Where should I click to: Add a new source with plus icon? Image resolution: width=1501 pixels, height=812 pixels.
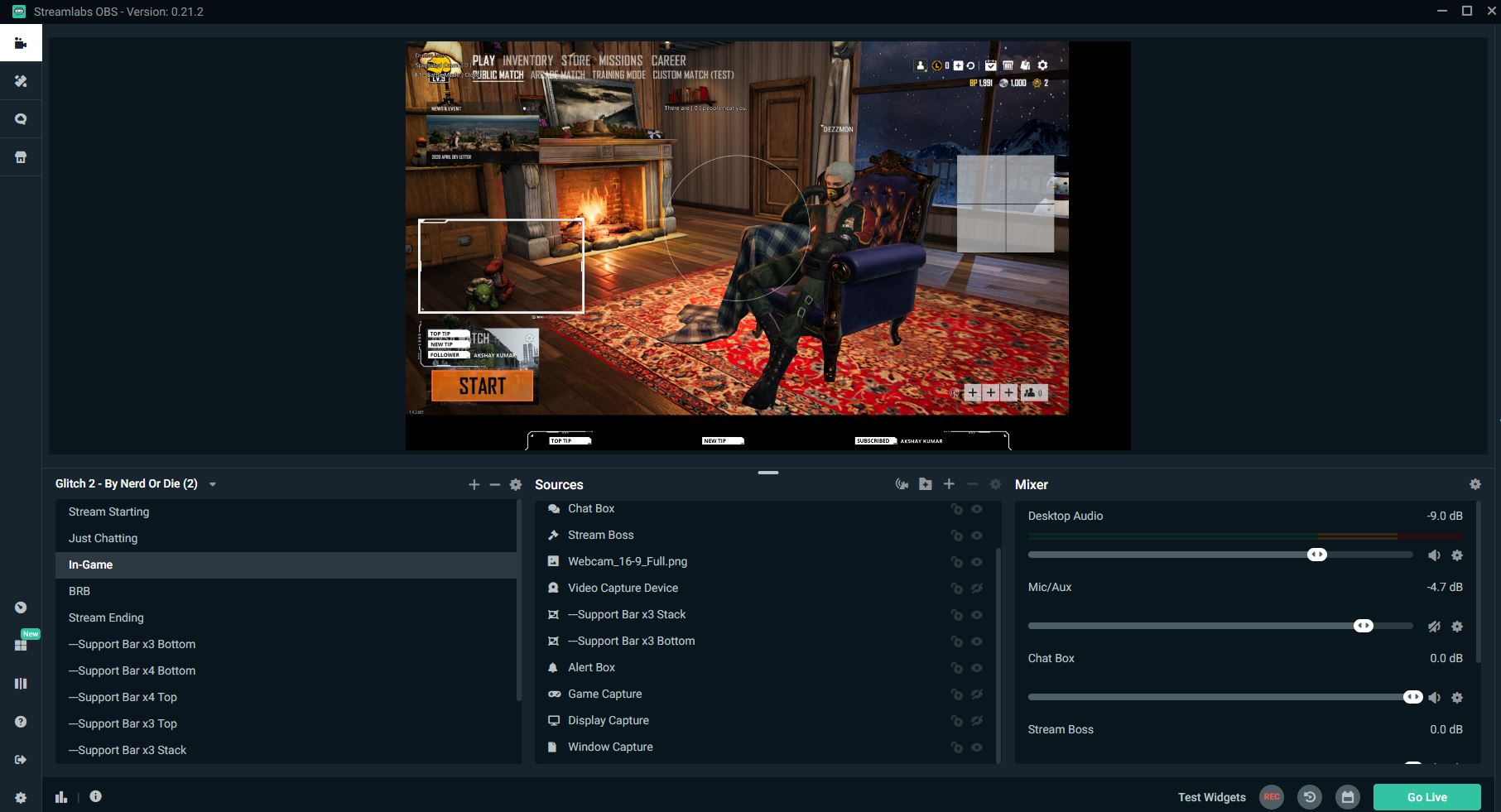(x=949, y=484)
